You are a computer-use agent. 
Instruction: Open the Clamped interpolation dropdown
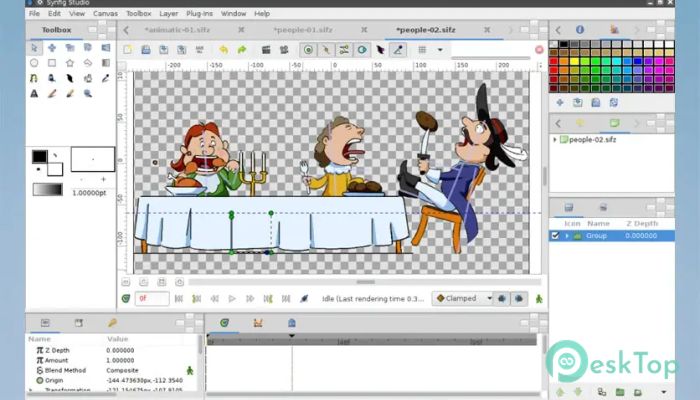(x=463, y=299)
